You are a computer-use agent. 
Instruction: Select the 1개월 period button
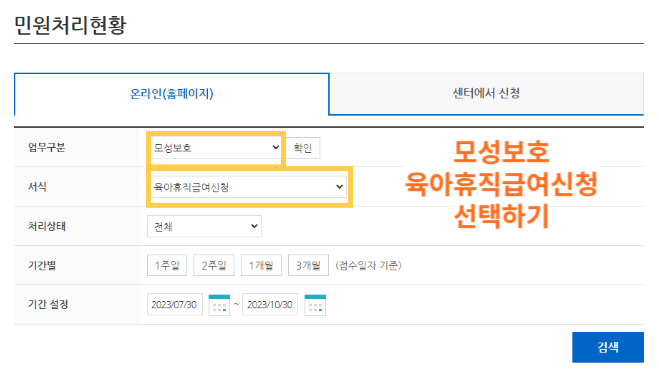click(x=261, y=265)
